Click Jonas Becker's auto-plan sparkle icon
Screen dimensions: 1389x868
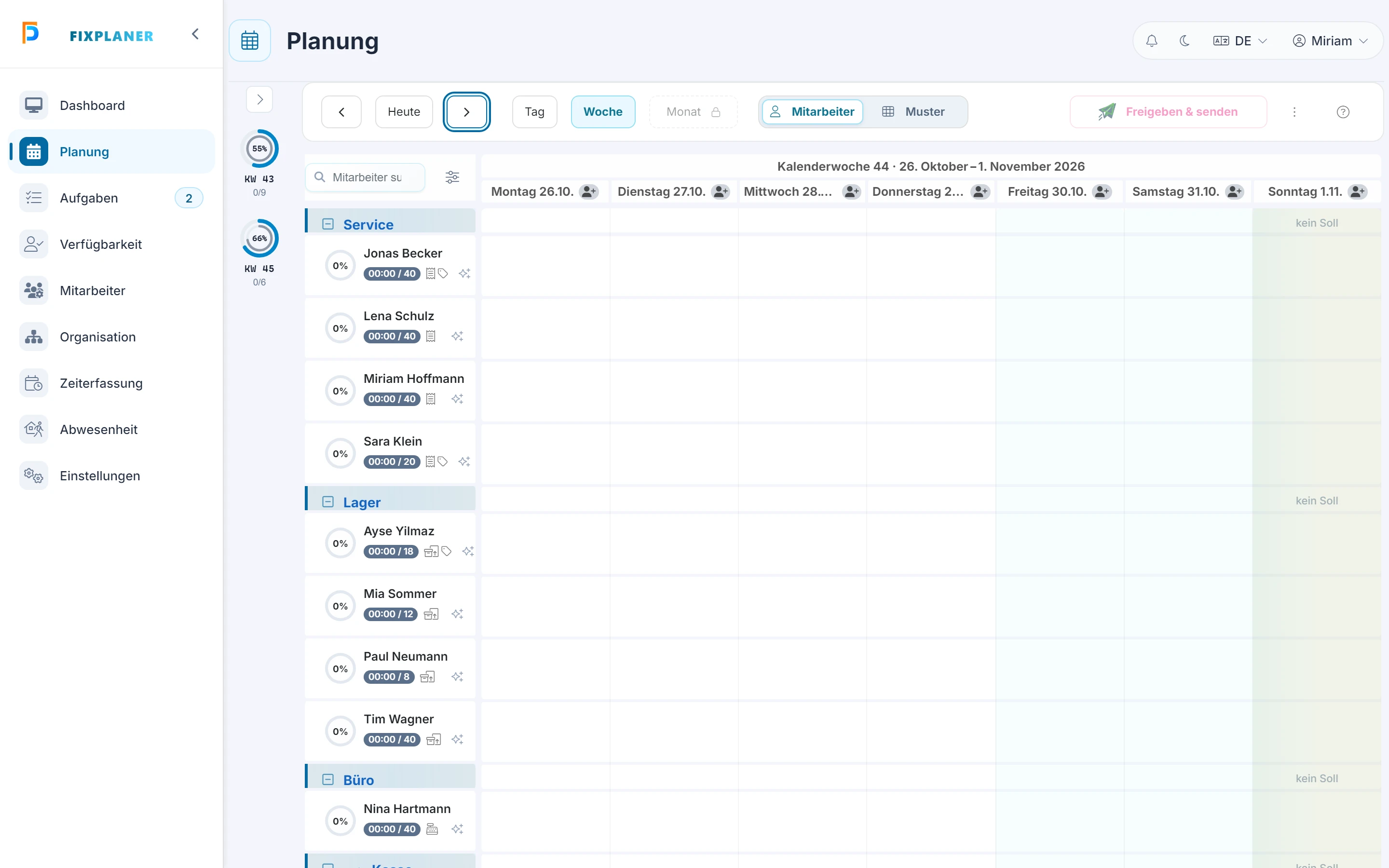464,274
